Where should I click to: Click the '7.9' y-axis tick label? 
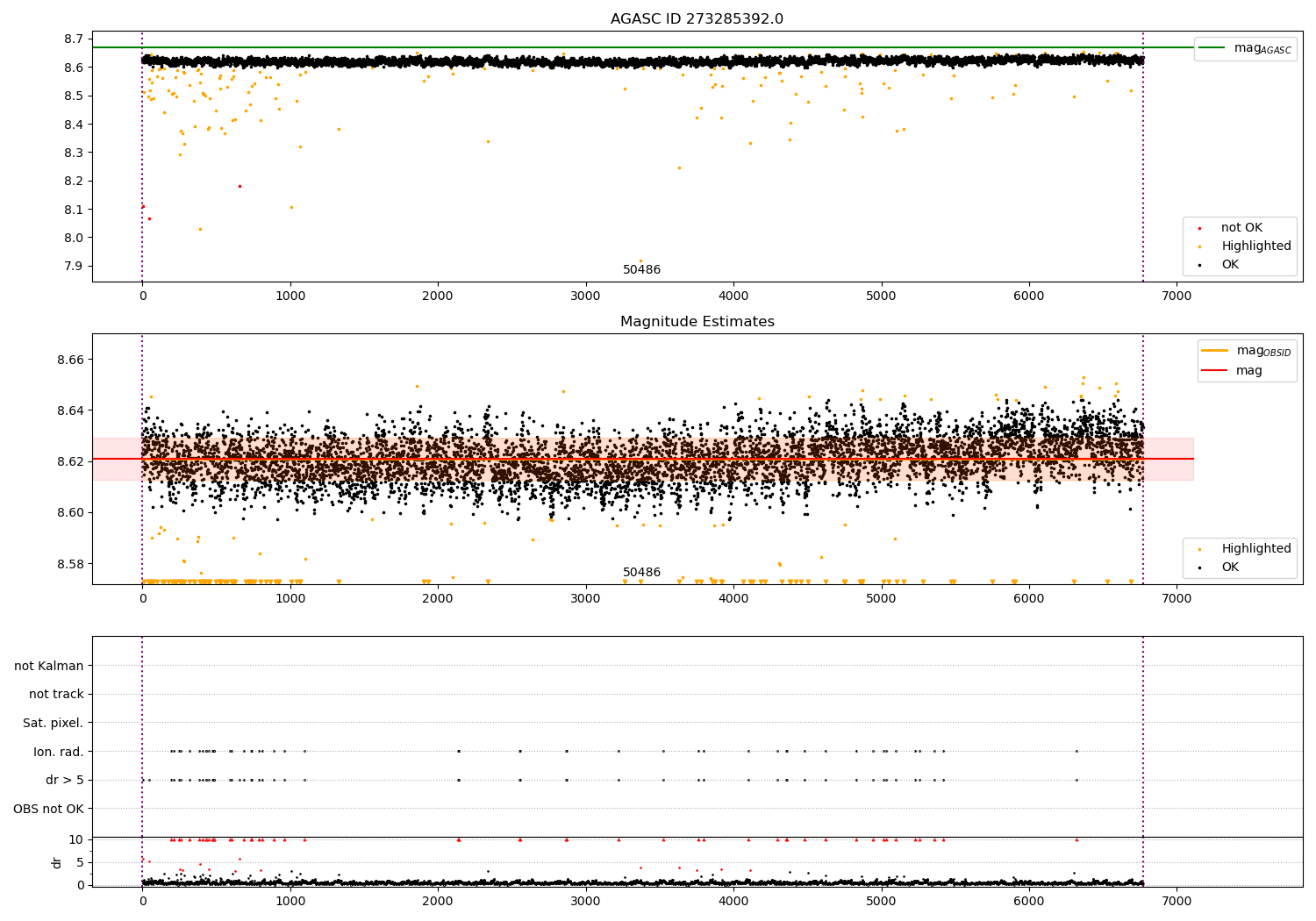point(74,267)
